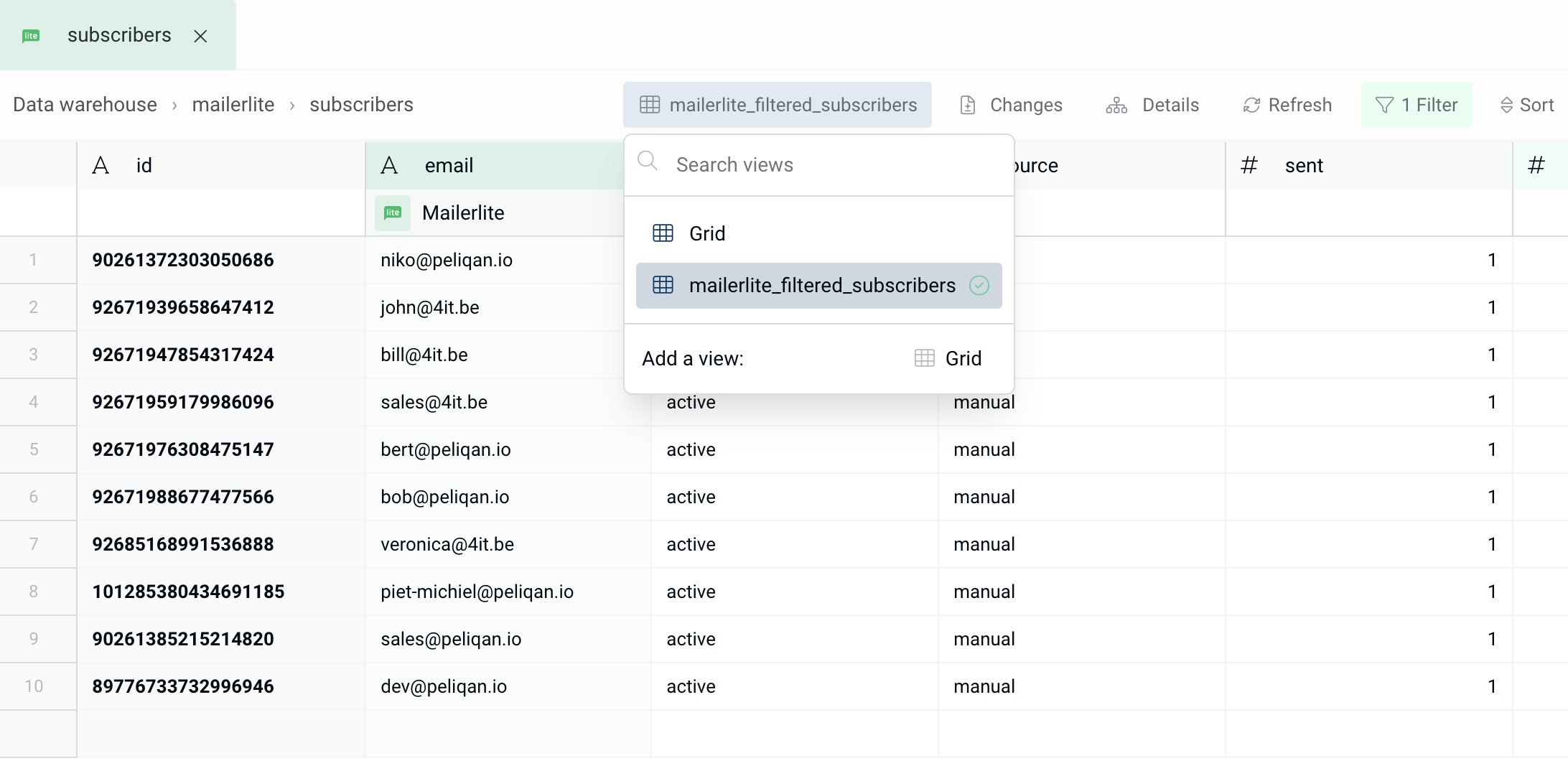Click the text type icon for id column
The image size is (1568, 771).
coord(101,166)
